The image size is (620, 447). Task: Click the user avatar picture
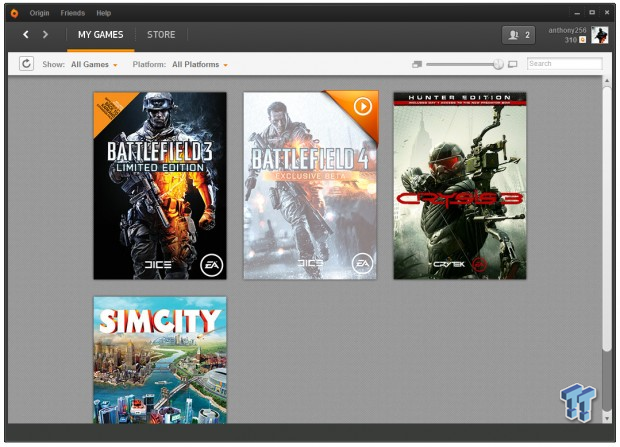599,35
